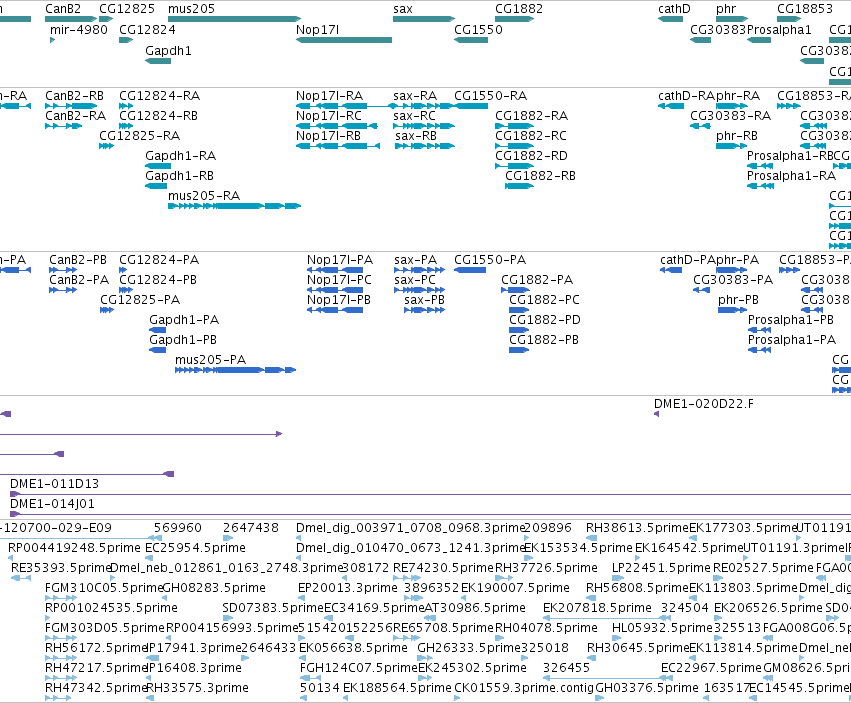The image size is (851, 703).
Task: Select the cathD gene label in the top track
Action: [674, 9]
